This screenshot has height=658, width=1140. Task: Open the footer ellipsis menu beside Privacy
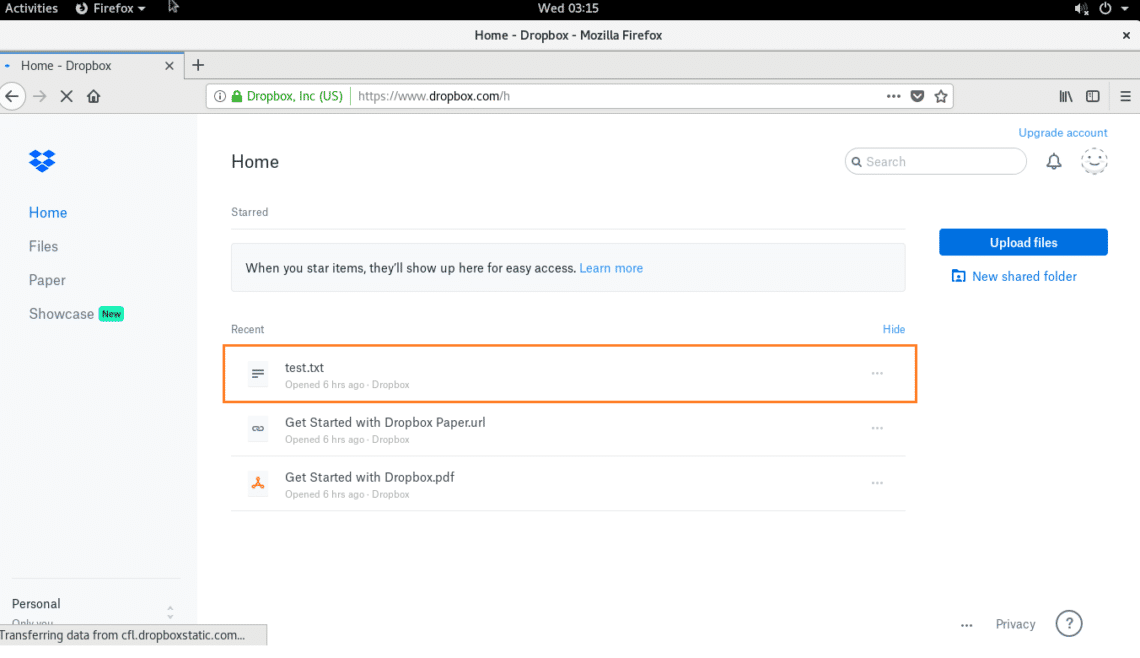(966, 625)
